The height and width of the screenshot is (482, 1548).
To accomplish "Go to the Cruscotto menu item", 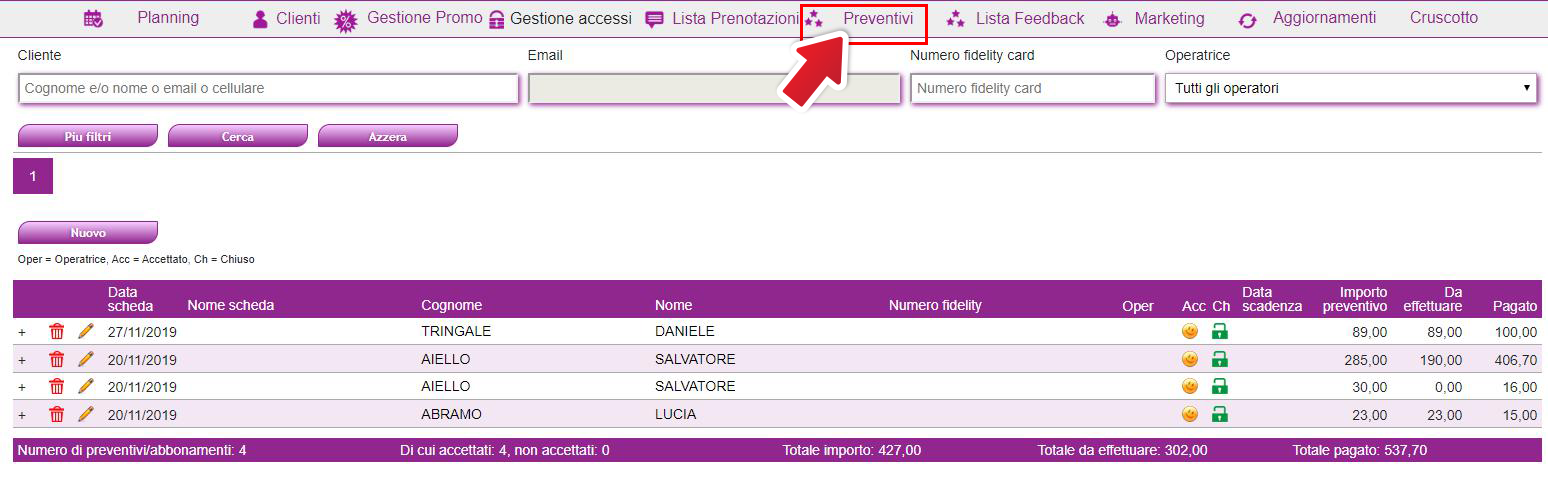I will point(1444,18).
